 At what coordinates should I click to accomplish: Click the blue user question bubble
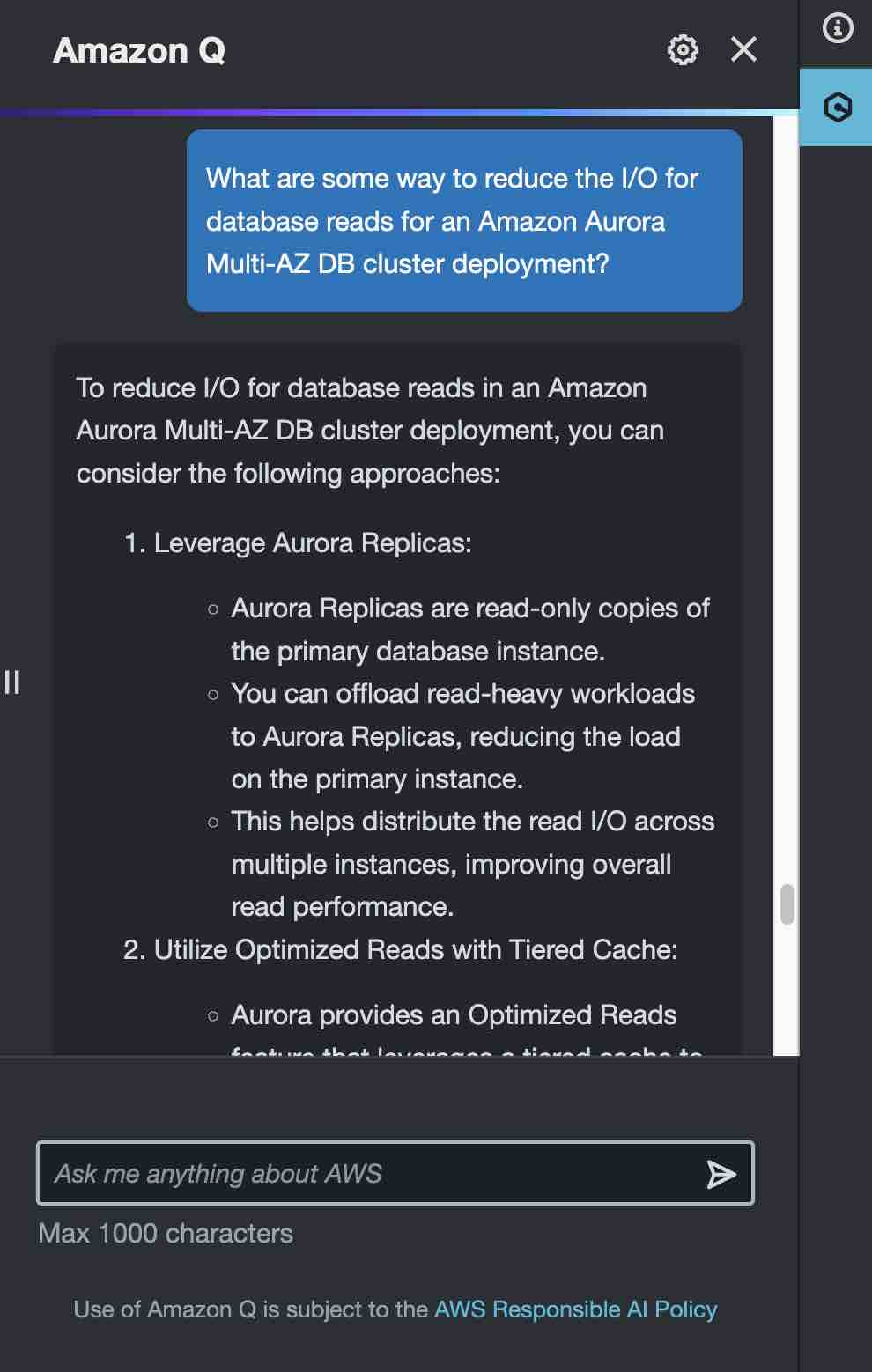(x=464, y=220)
